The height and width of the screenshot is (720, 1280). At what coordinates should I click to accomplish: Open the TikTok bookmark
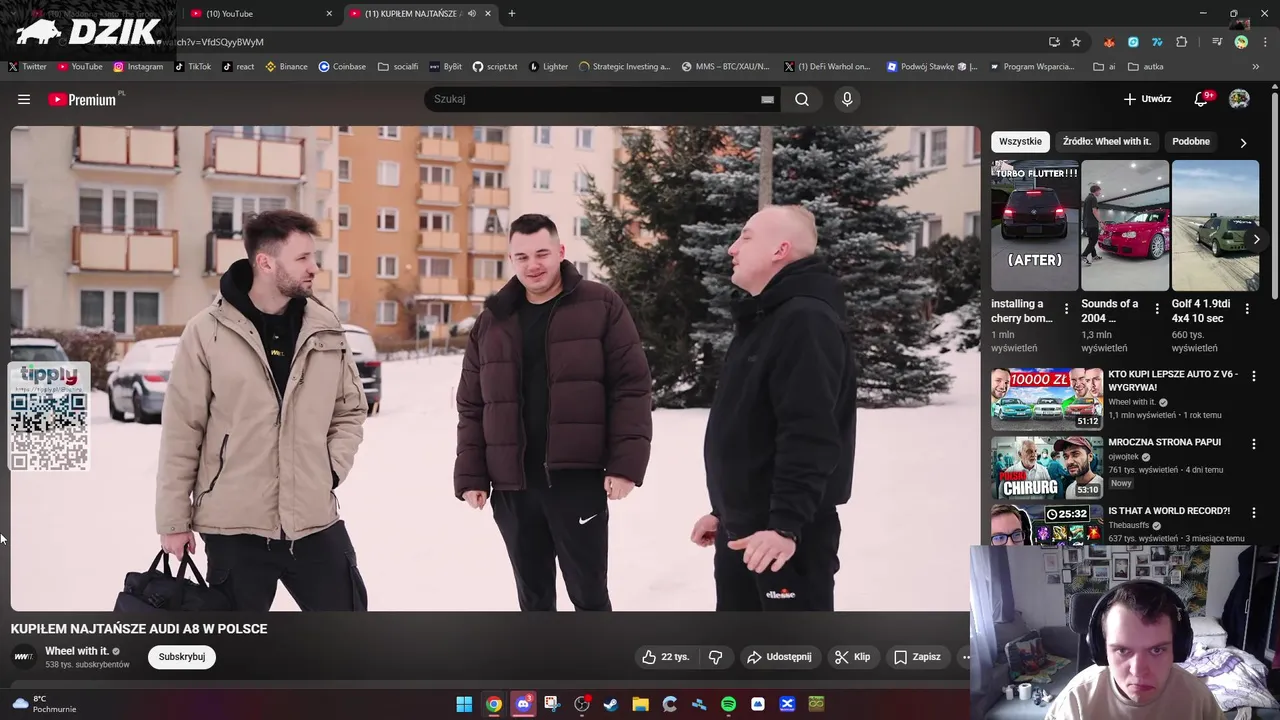pyautogui.click(x=192, y=67)
